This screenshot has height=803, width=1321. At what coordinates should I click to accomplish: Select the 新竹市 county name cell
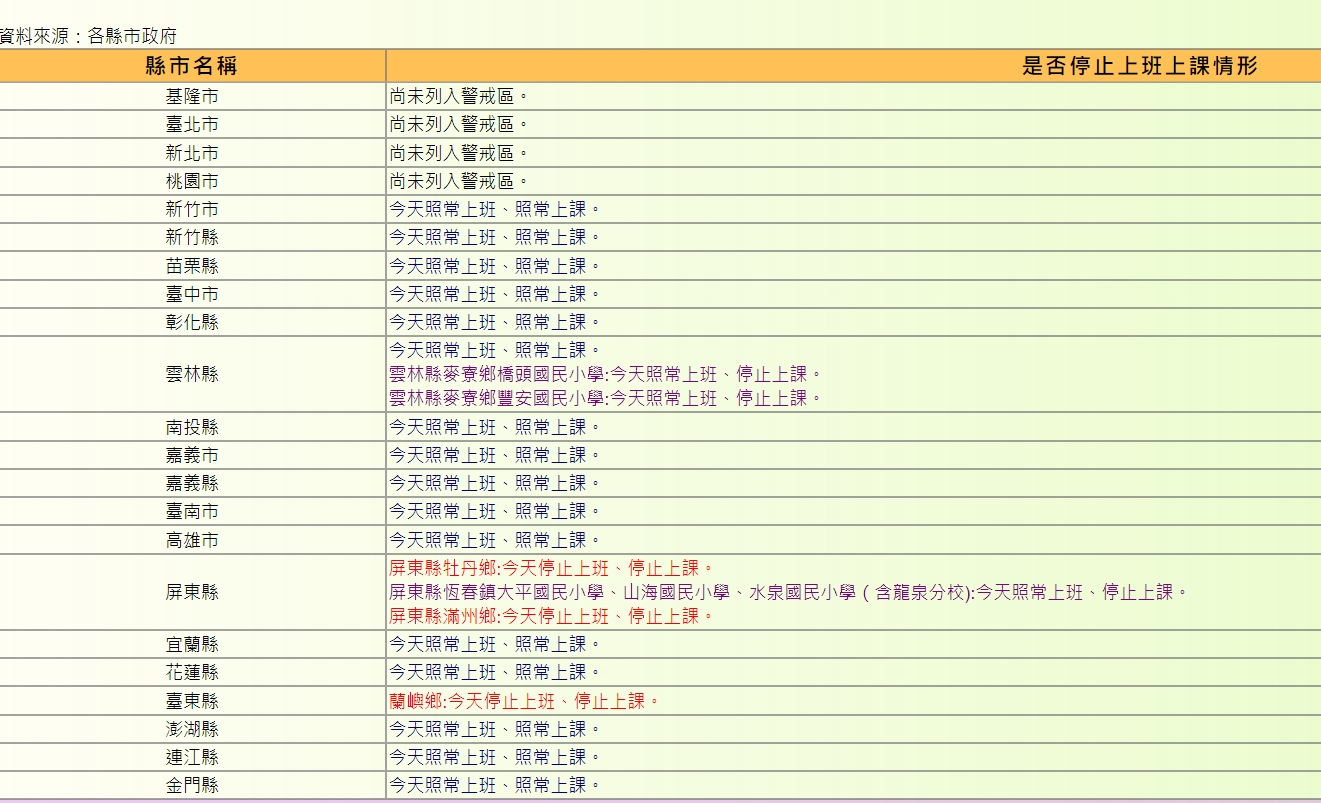pyautogui.click(x=192, y=209)
